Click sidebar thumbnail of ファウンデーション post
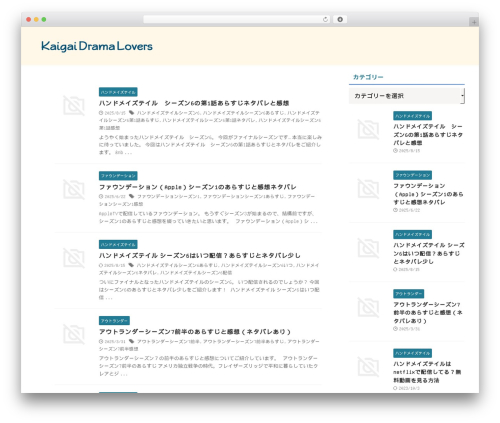This screenshot has height=423, width=500. pyautogui.click(x=368, y=189)
